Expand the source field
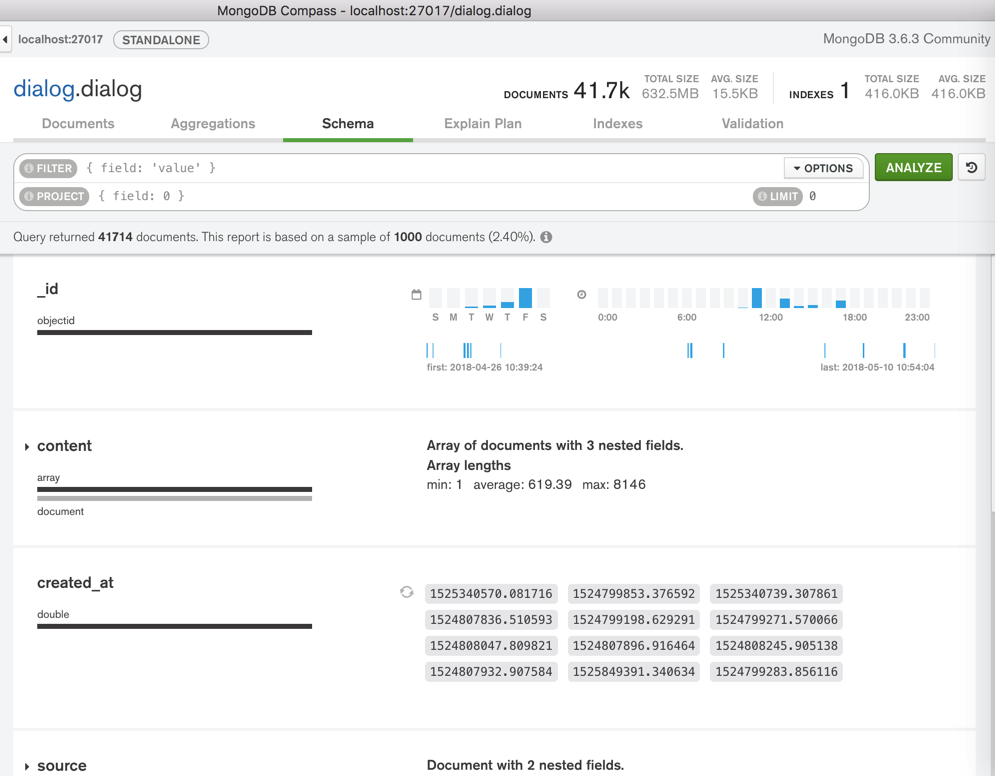Image resolution: width=995 pixels, height=776 pixels. [x=27, y=766]
